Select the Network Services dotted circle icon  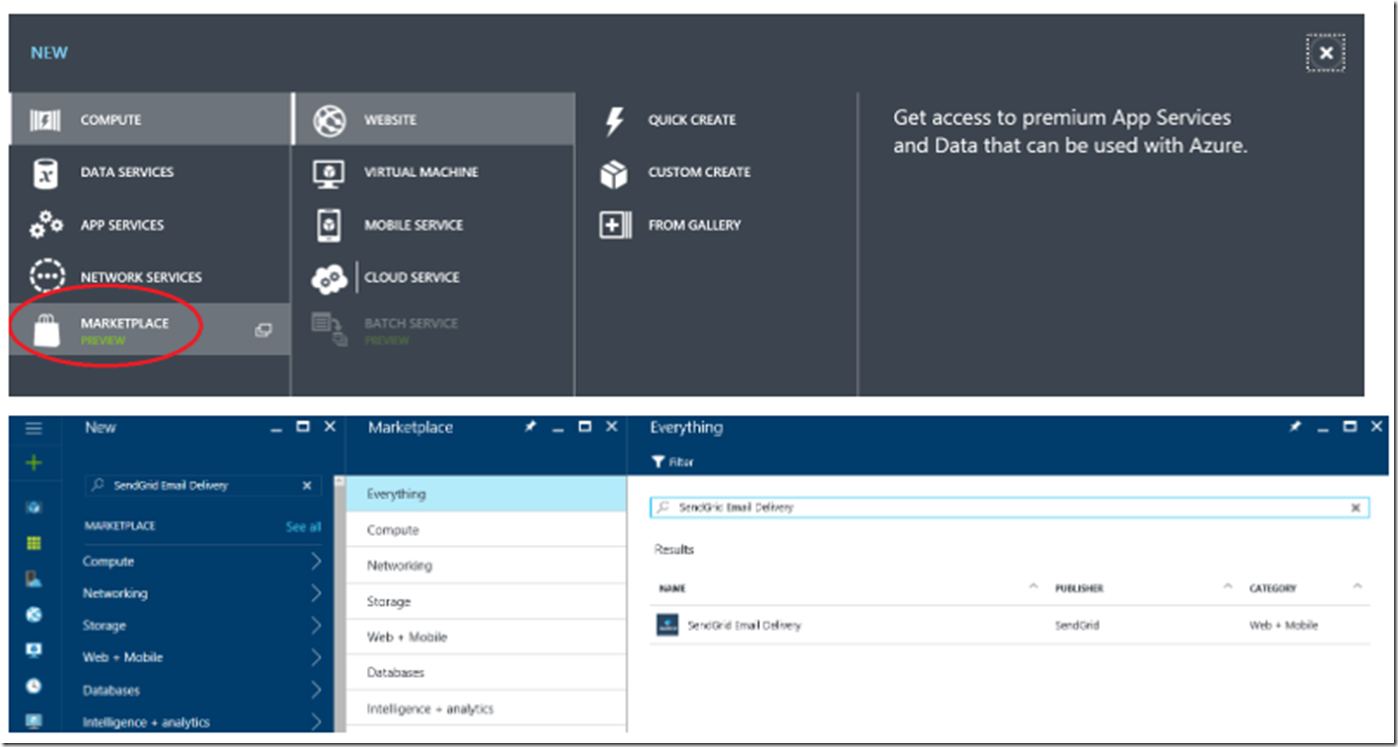(x=46, y=277)
